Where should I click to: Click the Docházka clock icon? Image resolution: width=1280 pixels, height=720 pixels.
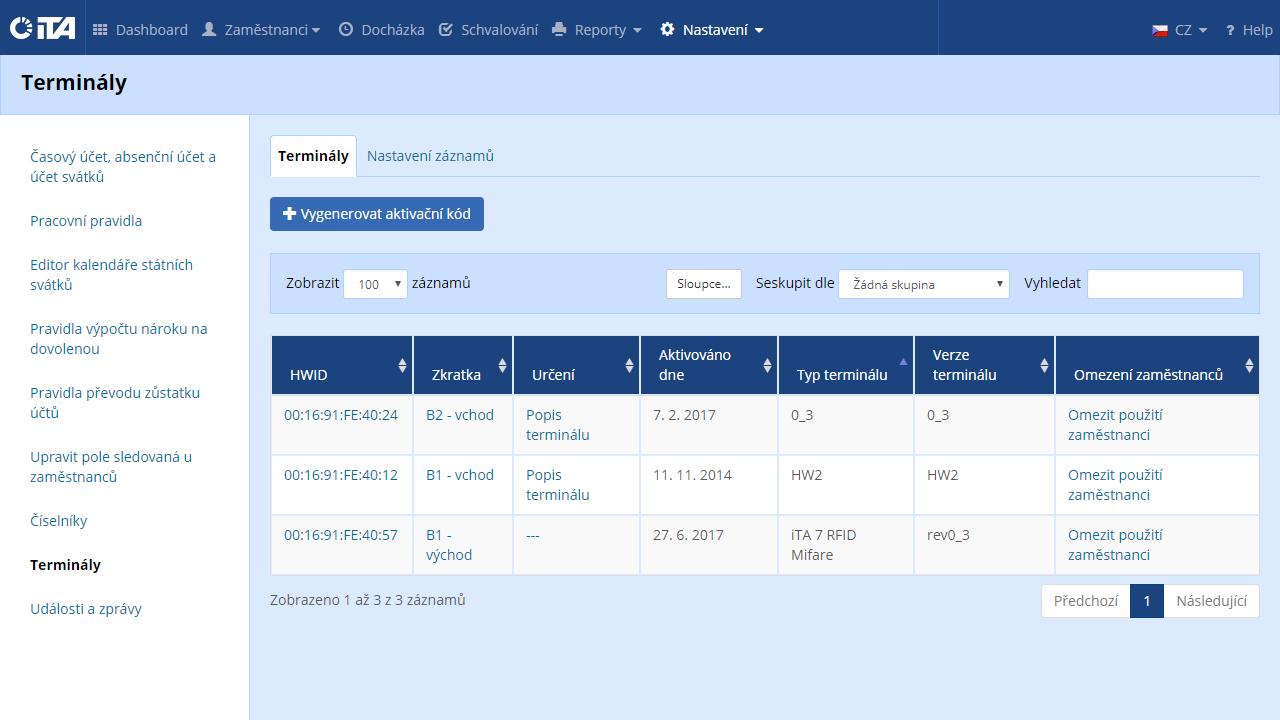point(346,30)
